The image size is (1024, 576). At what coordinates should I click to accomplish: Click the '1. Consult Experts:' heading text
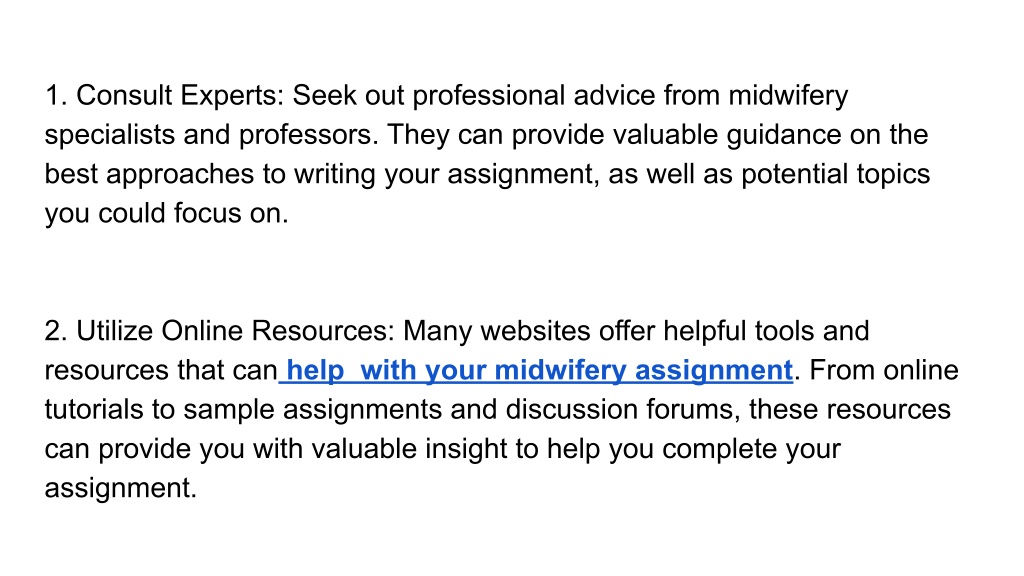tap(165, 95)
